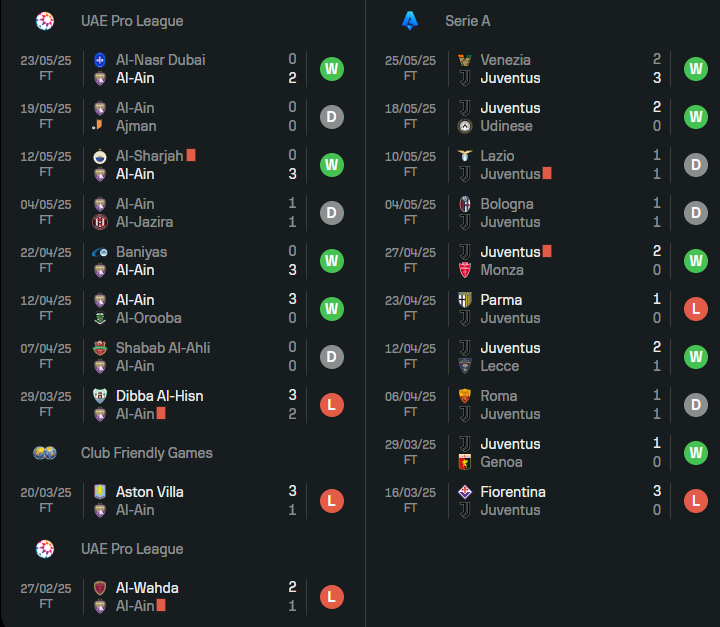Click the Serie A league logo icon
The height and width of the screenshot is (627, 720).
coord(410,21)
